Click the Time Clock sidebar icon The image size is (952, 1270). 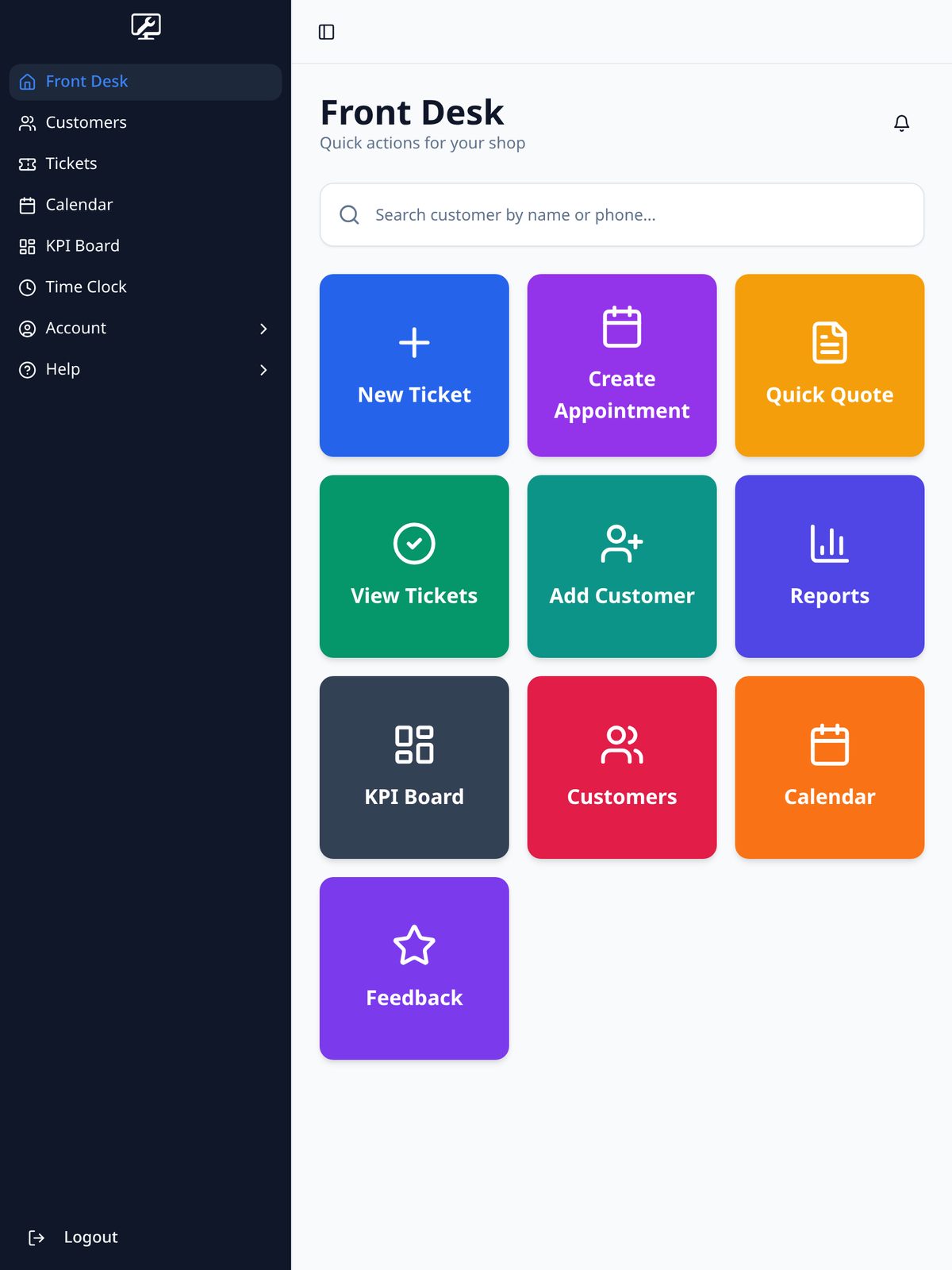click(x=28, y=287)
